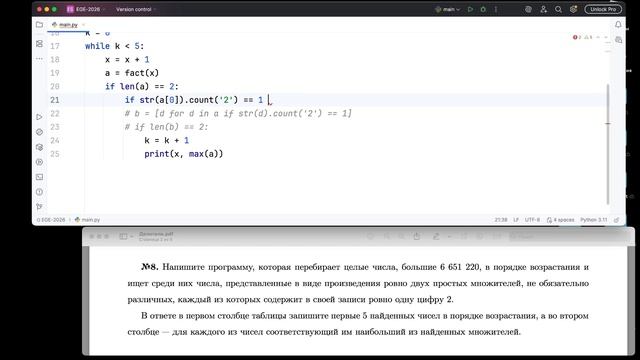
Task: Click the PDF file title in viewer toolbar
Action: [156, 234]
